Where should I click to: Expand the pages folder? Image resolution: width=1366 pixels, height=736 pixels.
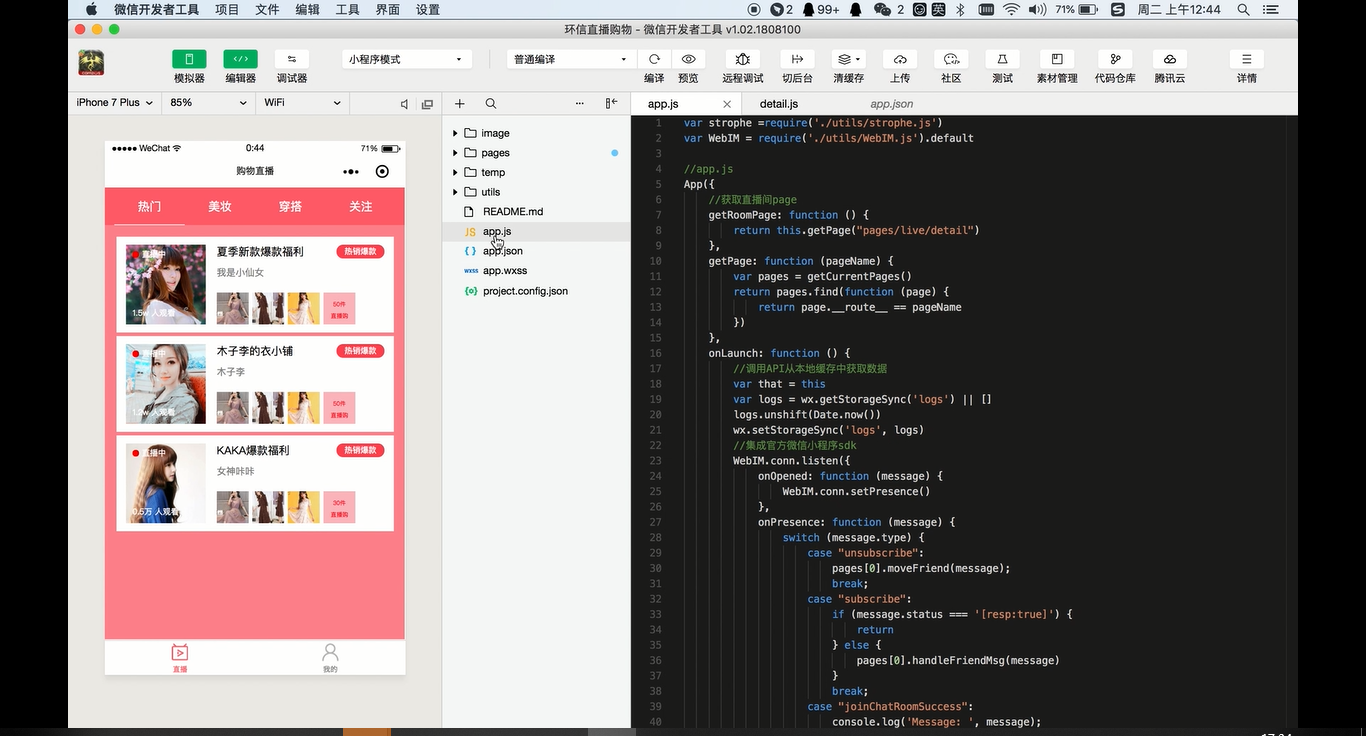(455, 153)
